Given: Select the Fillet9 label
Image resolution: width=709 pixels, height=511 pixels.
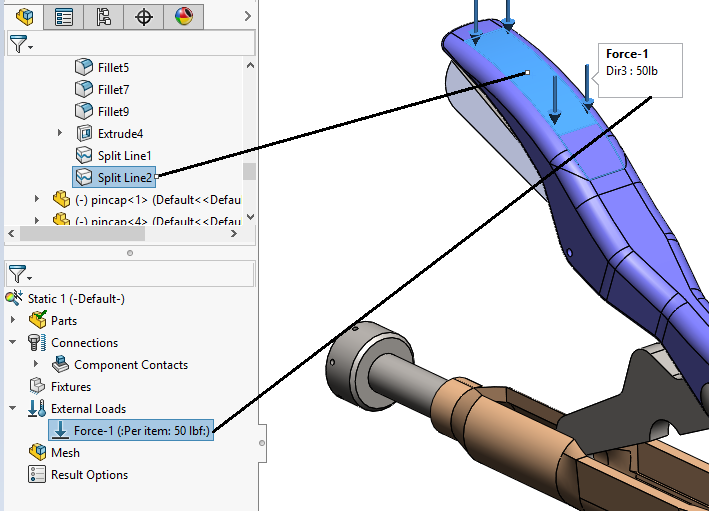Looking at the screenshot, I should [x=113, y=112].
